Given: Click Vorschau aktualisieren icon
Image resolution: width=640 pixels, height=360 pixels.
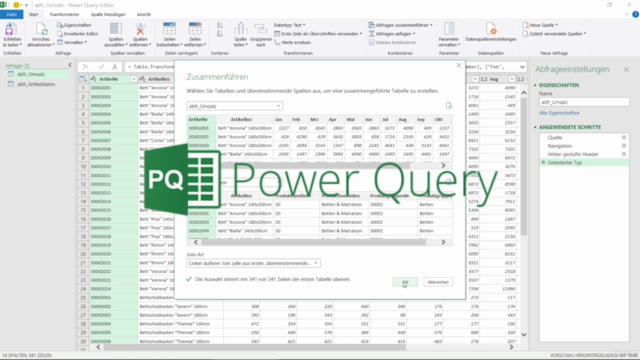Looking at the screenshot, I should (x=41, y=29).
